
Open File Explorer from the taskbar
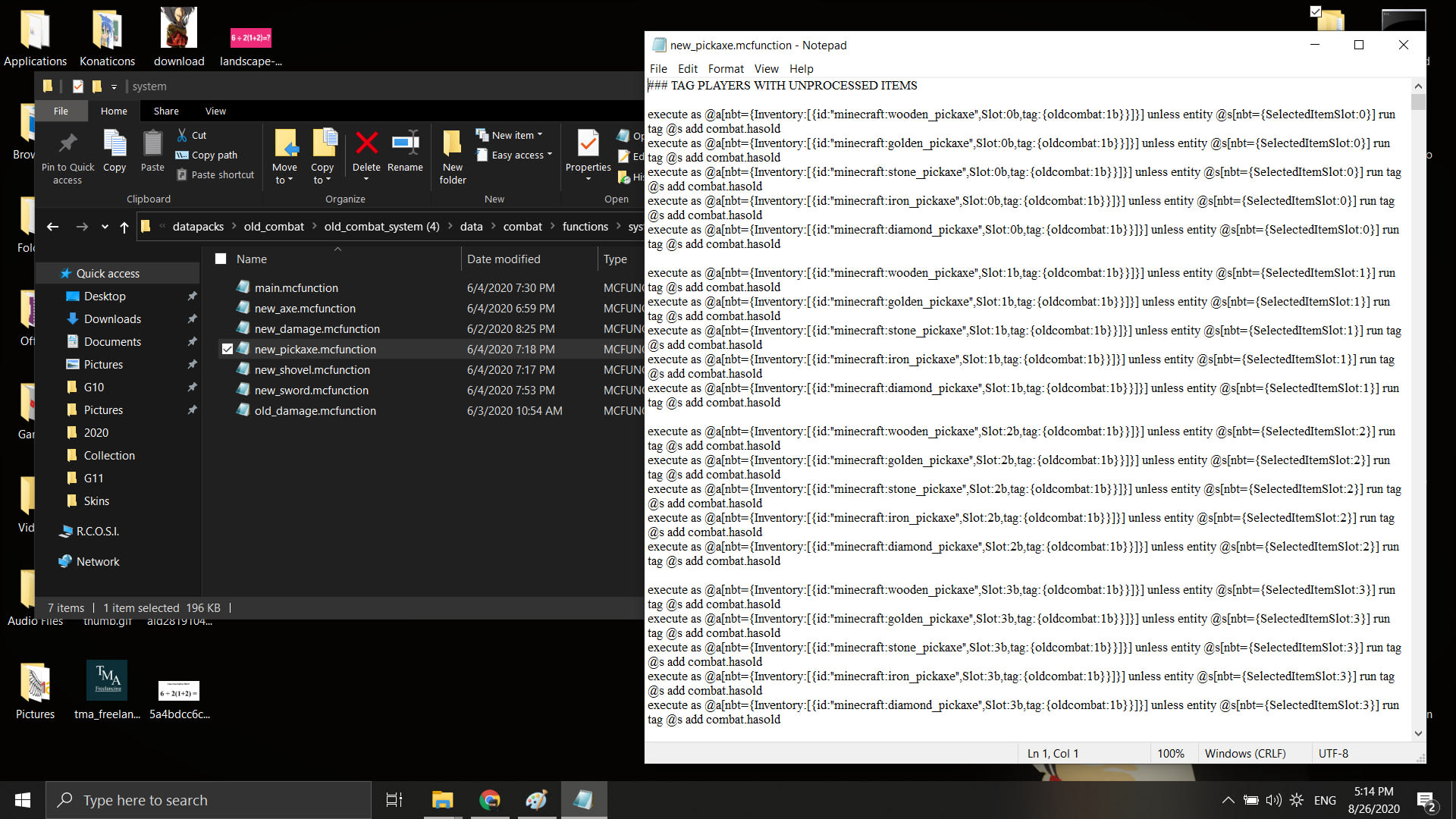(442, 800)
